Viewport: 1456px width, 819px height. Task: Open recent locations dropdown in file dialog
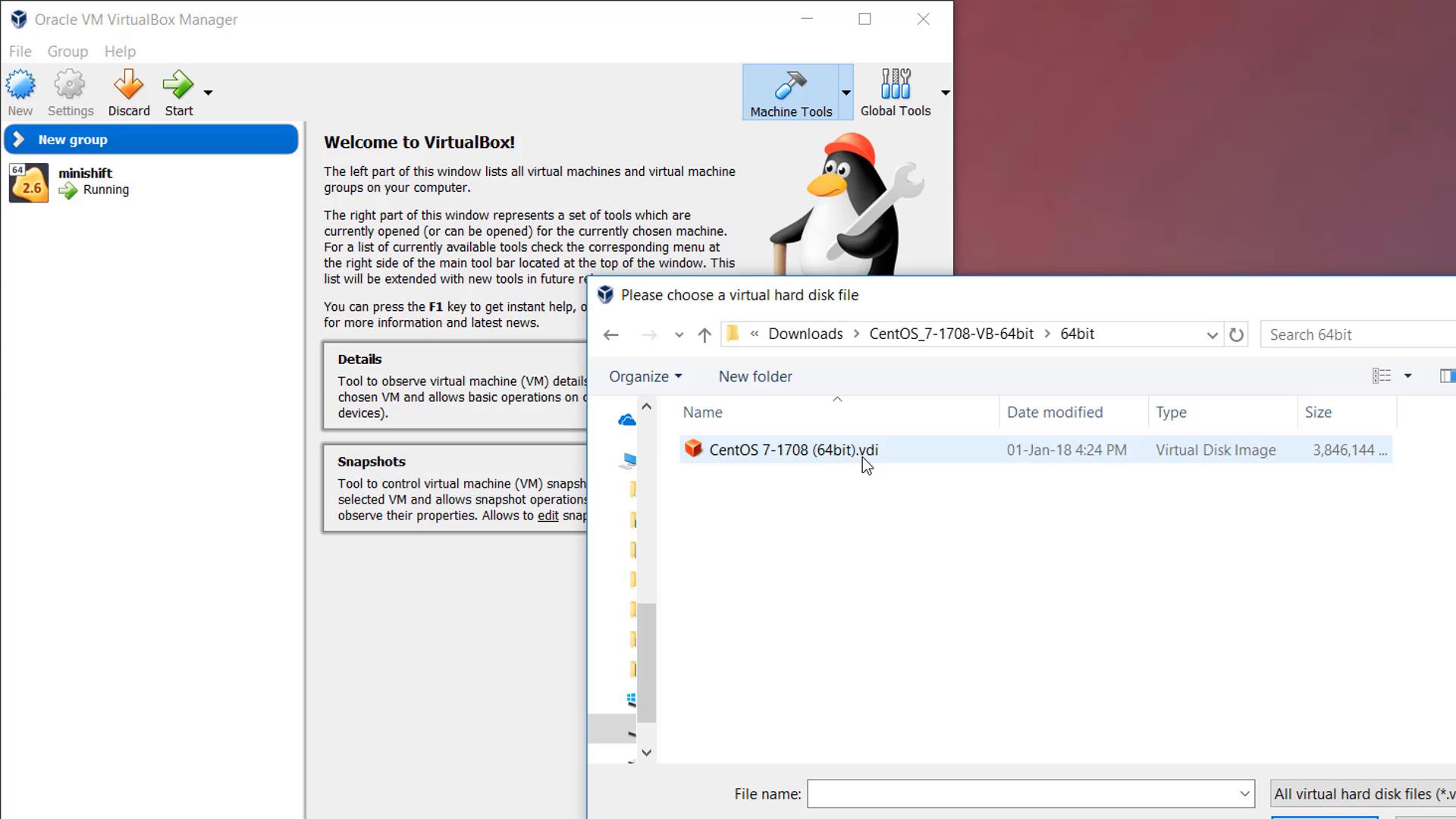[679, 335]
